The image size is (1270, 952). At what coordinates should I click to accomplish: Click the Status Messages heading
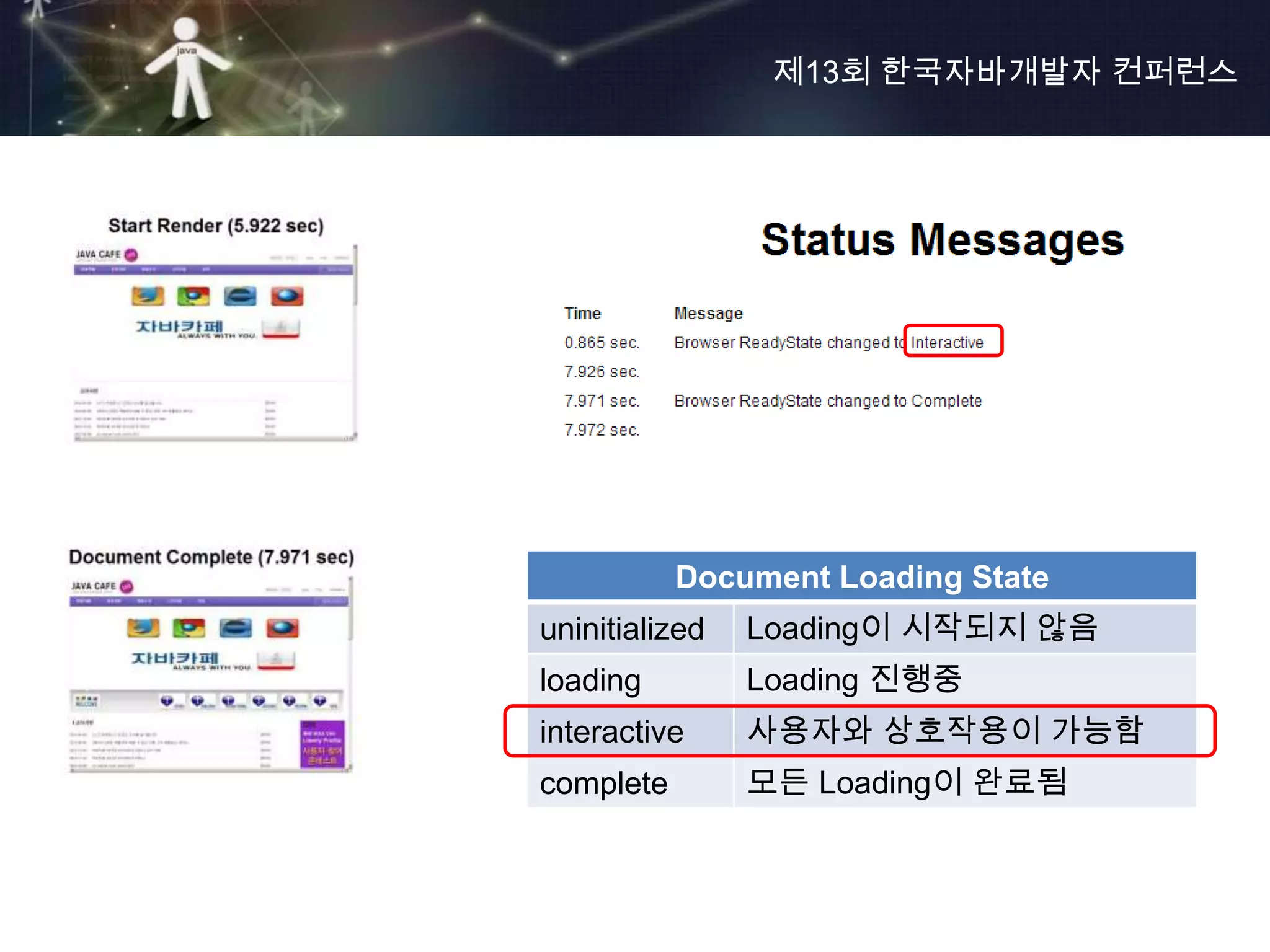coord(942,240)
